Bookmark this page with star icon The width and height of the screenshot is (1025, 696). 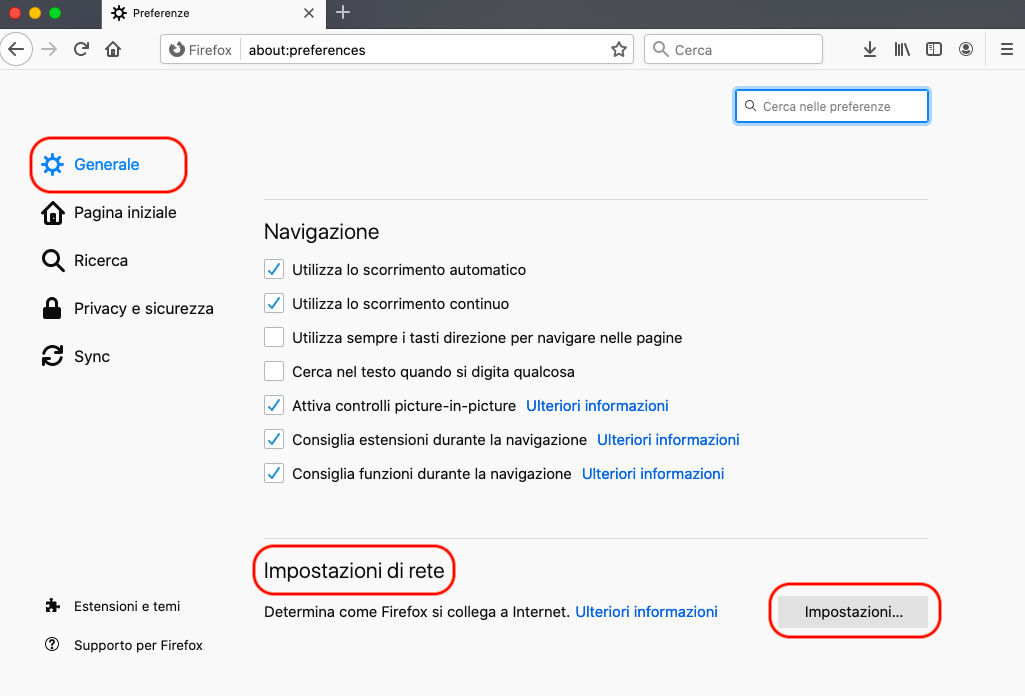(x=619, y=49)
